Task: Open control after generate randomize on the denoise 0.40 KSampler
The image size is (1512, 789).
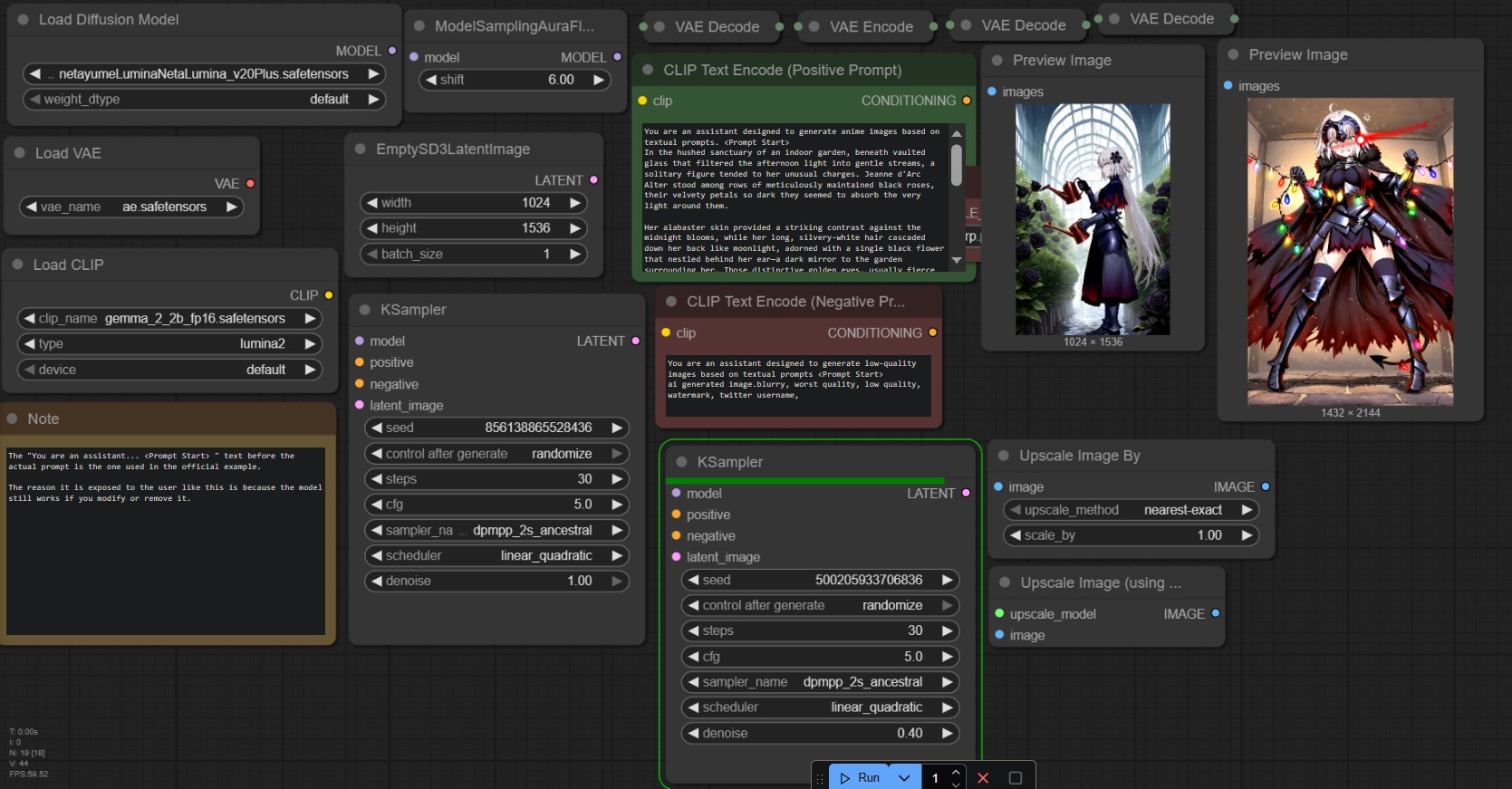Action: tap(820, 605)
